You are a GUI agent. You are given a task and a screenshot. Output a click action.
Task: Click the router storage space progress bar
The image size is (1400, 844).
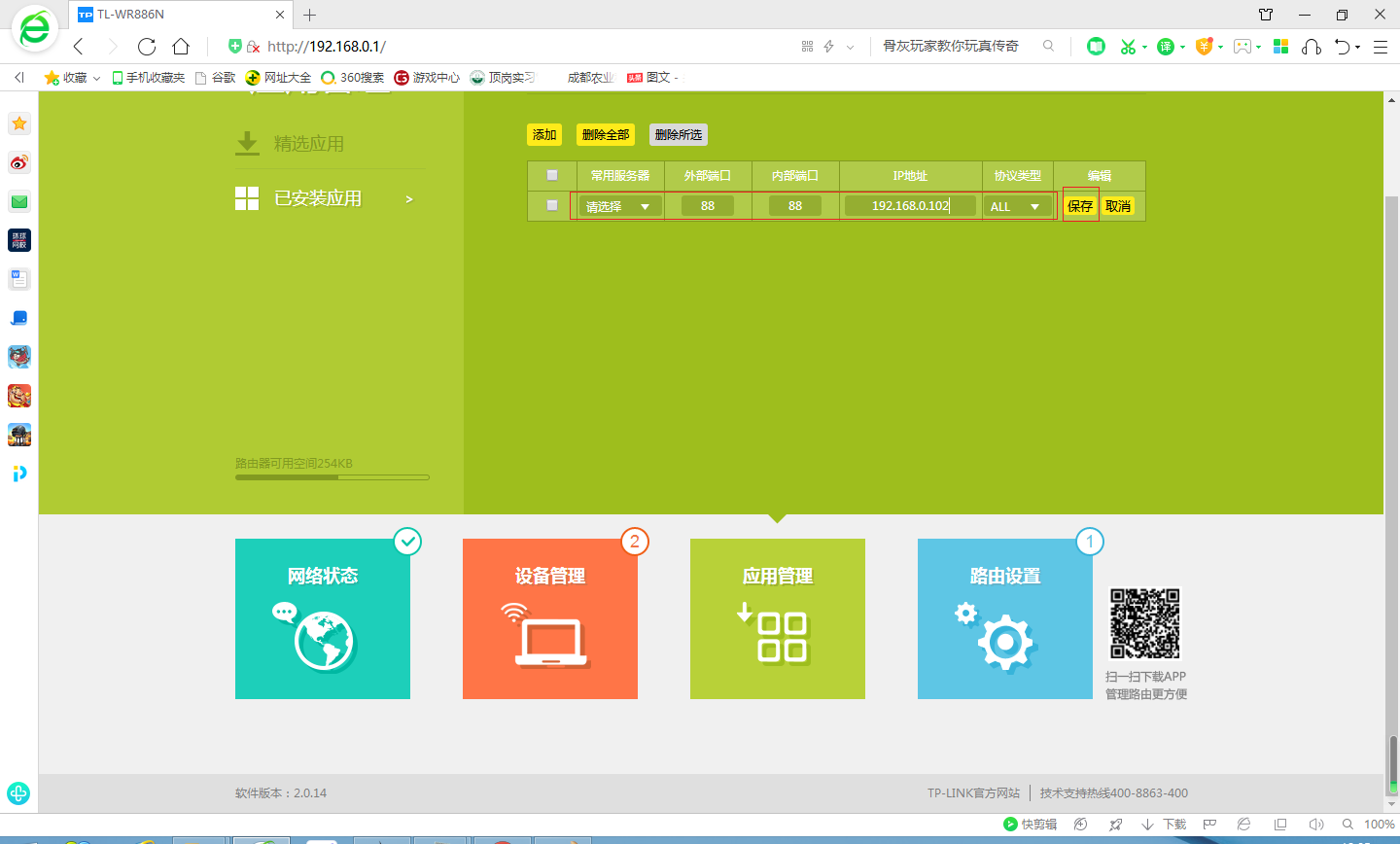pos(332,477)
